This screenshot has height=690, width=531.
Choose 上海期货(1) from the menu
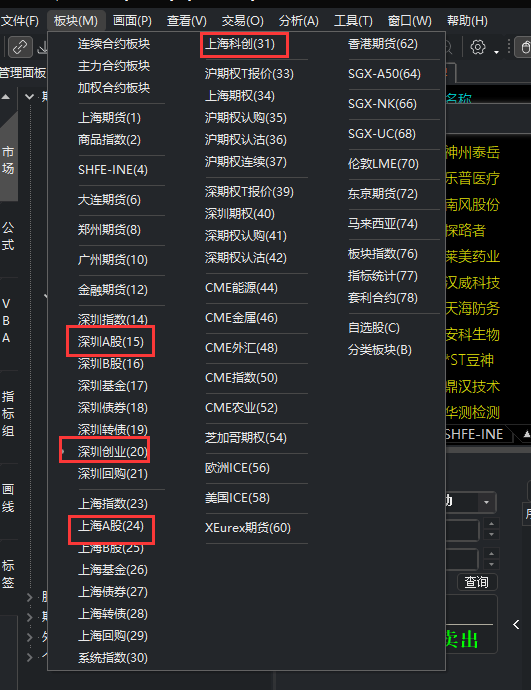click(110, 117)
